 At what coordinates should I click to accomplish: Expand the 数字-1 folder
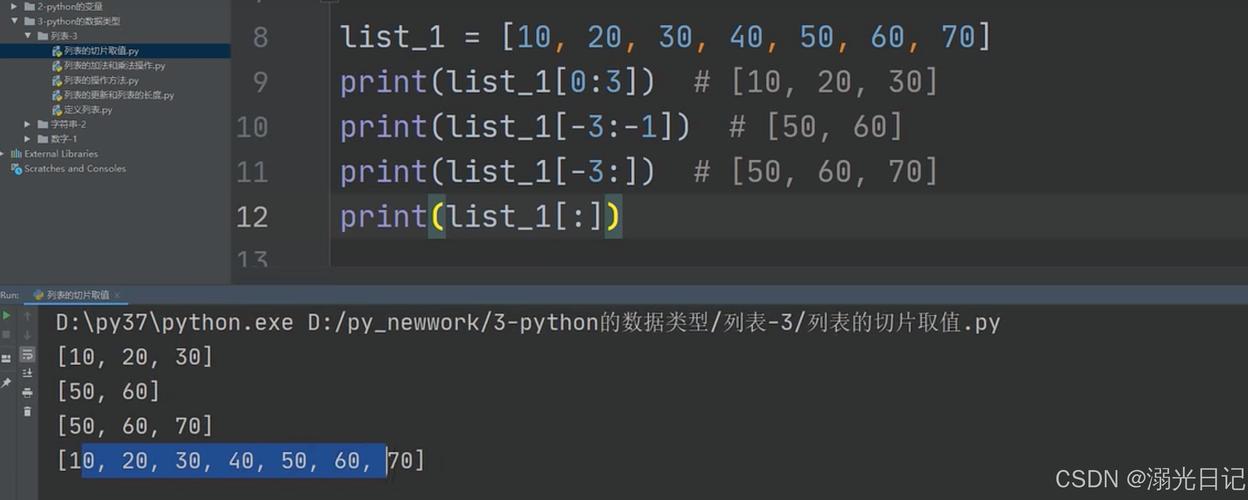(x=28, y=139)
